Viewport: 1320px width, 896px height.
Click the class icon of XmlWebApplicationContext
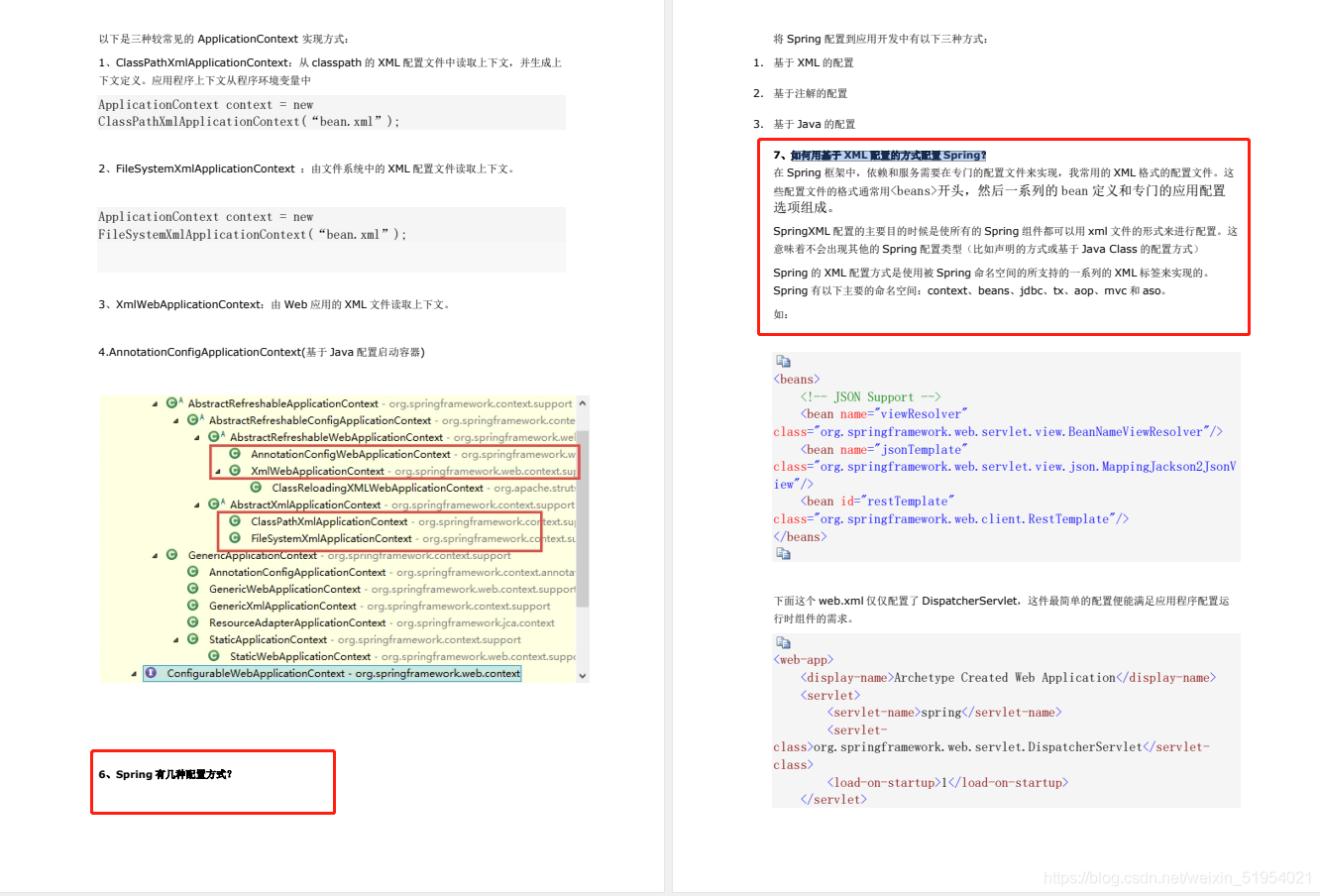(x=235, y=471)
